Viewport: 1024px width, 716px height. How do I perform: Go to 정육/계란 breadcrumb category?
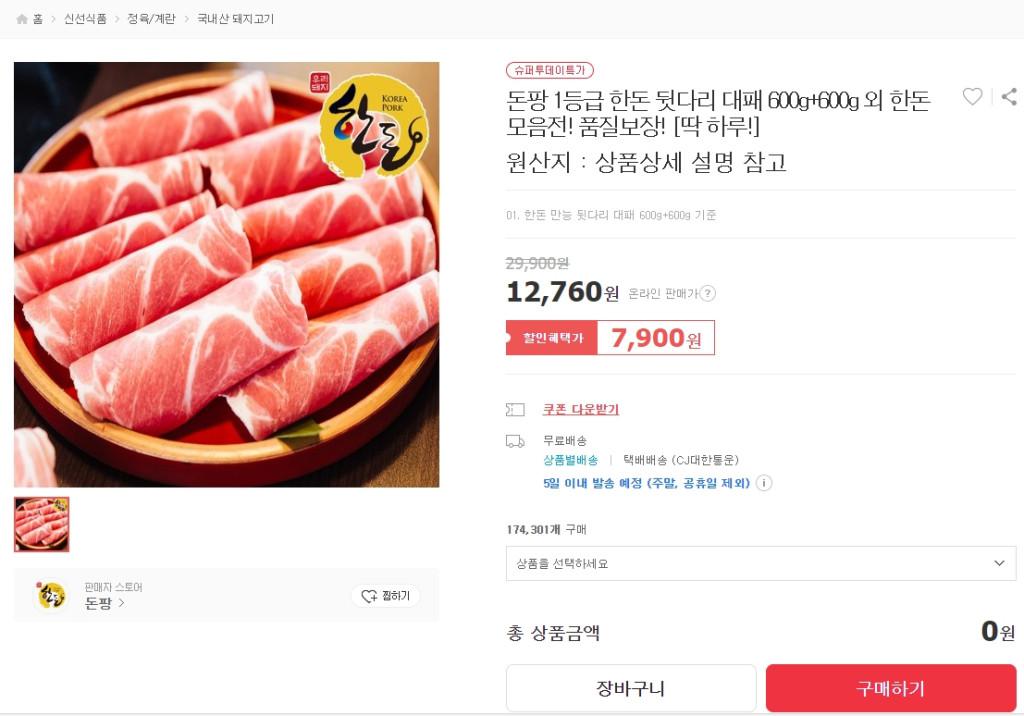151,19
